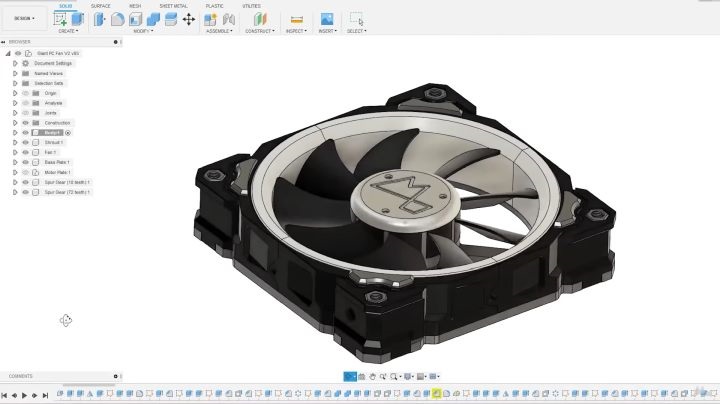Click the Joint icon in Assemble
Screen dimensions: 720x404
(x=229, y=19)
